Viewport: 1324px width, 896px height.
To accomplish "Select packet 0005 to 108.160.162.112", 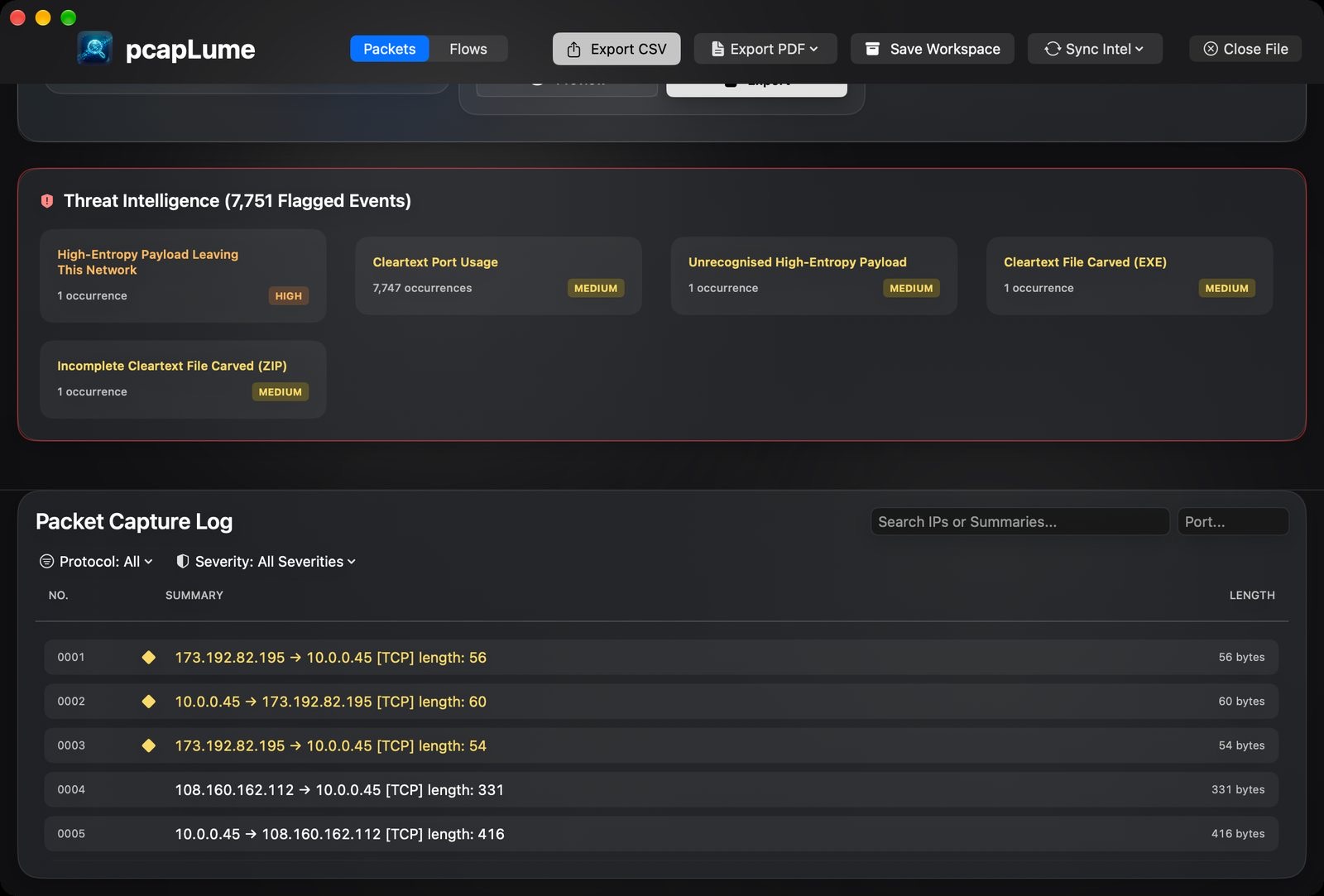I will point(661,834).
